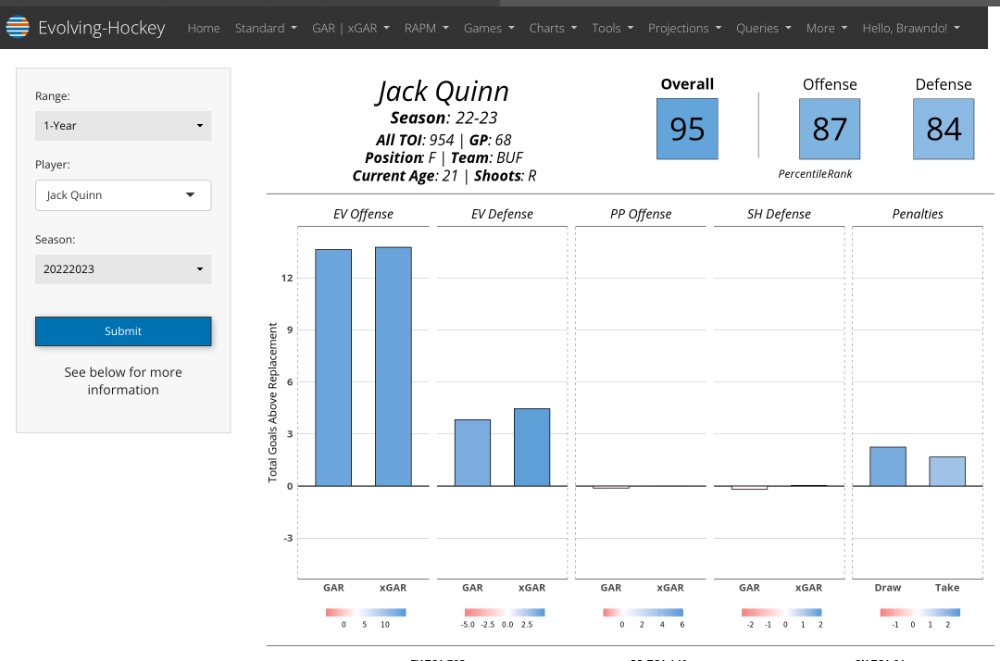Open the Range dropdown set to 1-Year
Viewport: 1000px width, 661px height.
click(123, 126)
